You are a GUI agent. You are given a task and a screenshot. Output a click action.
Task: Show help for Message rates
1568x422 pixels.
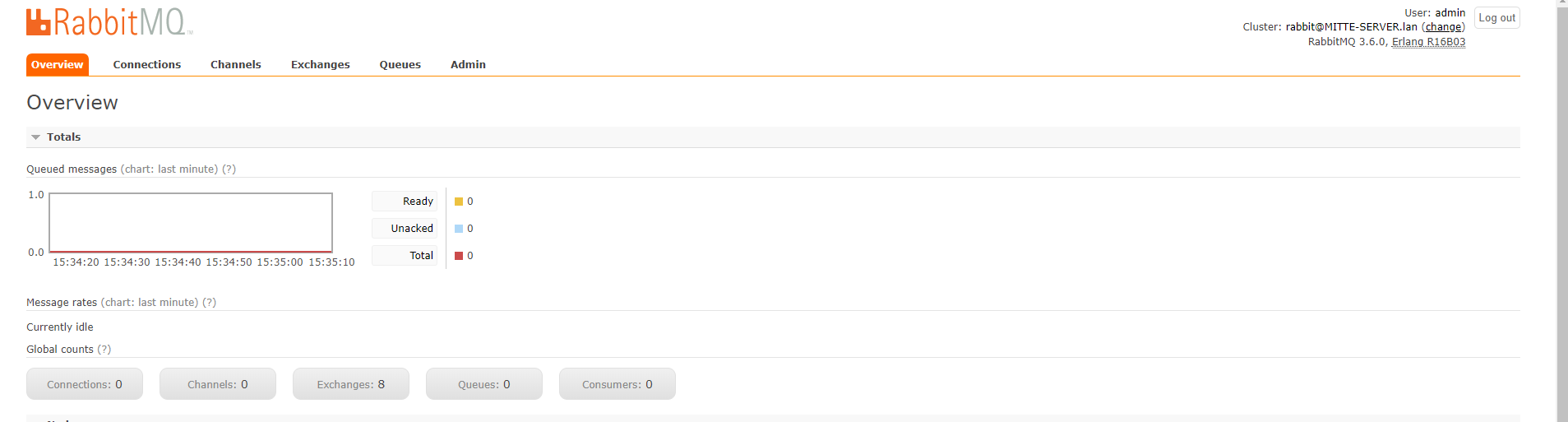point(210,303)
